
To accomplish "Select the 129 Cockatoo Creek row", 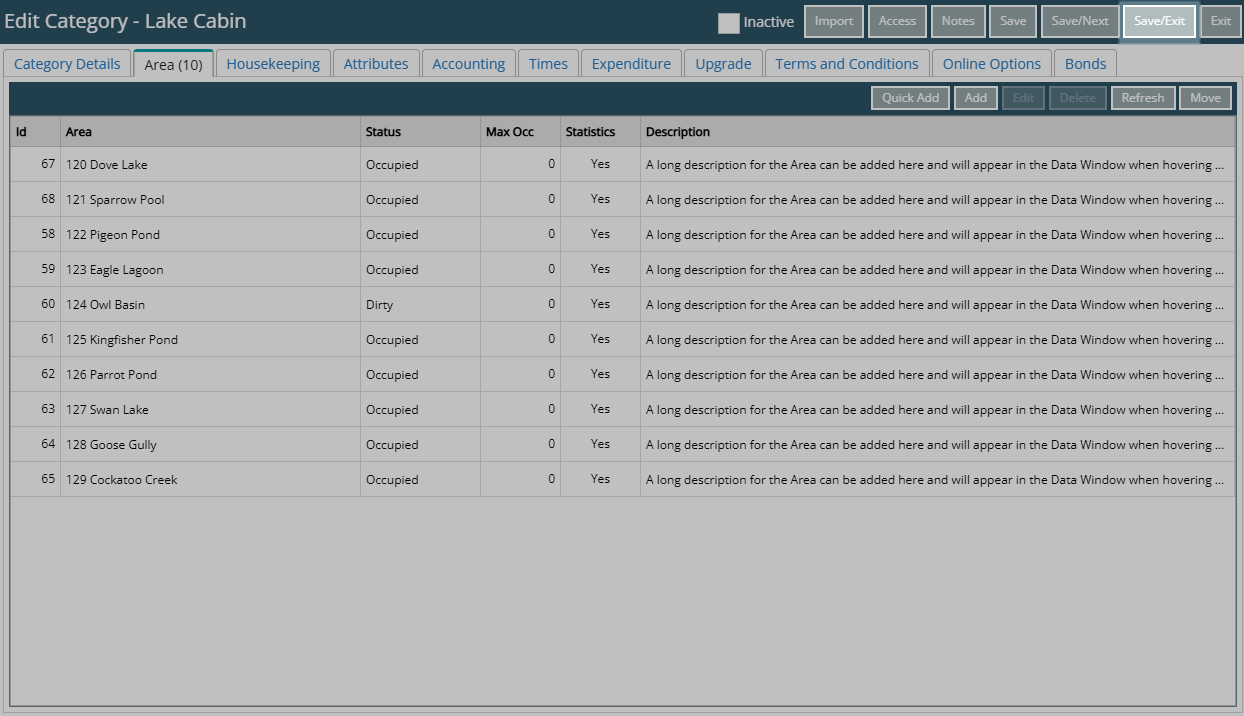I will click(x=623, y=479).
